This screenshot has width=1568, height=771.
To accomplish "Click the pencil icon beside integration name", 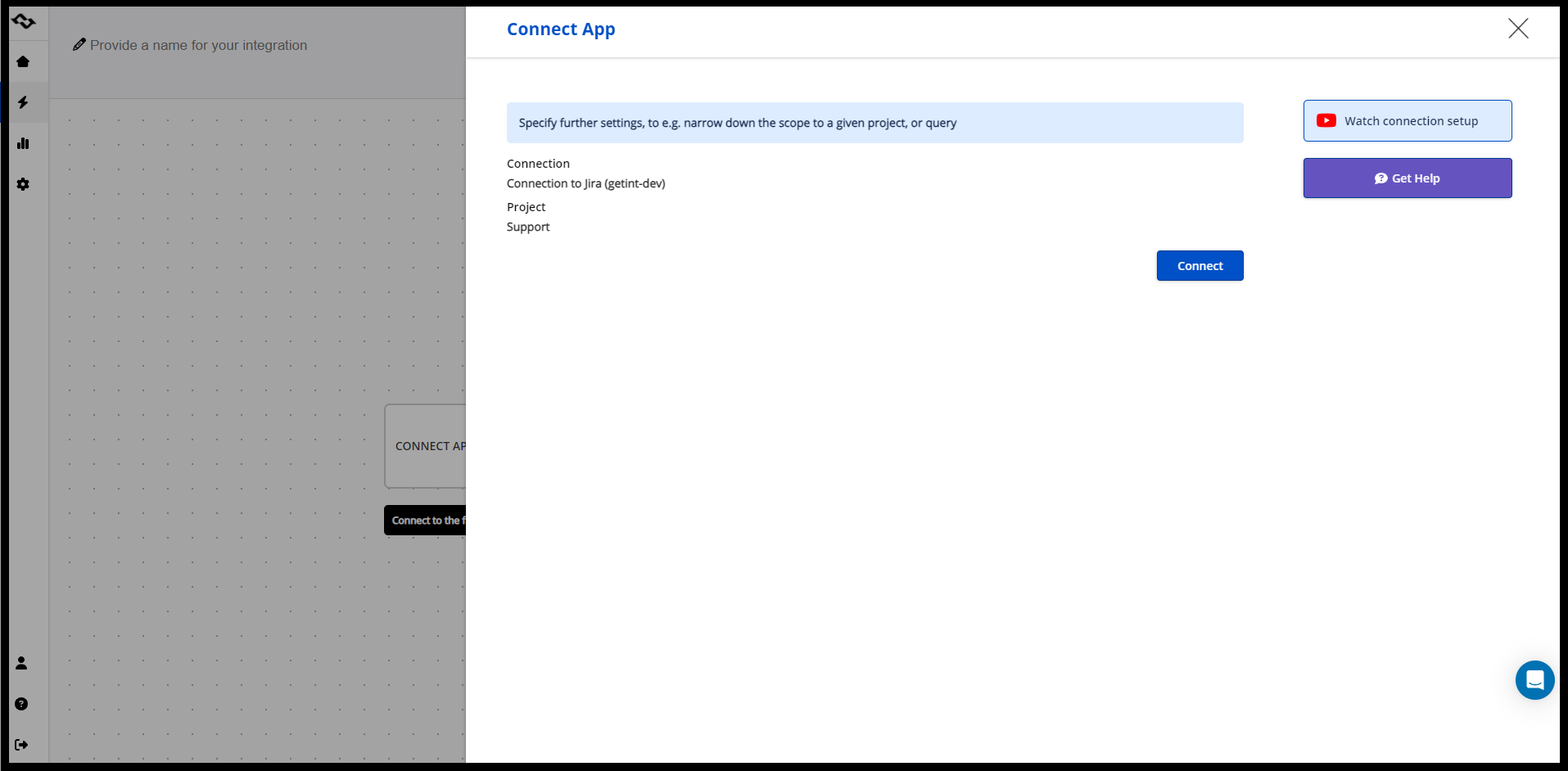I will tap(79, 45).
